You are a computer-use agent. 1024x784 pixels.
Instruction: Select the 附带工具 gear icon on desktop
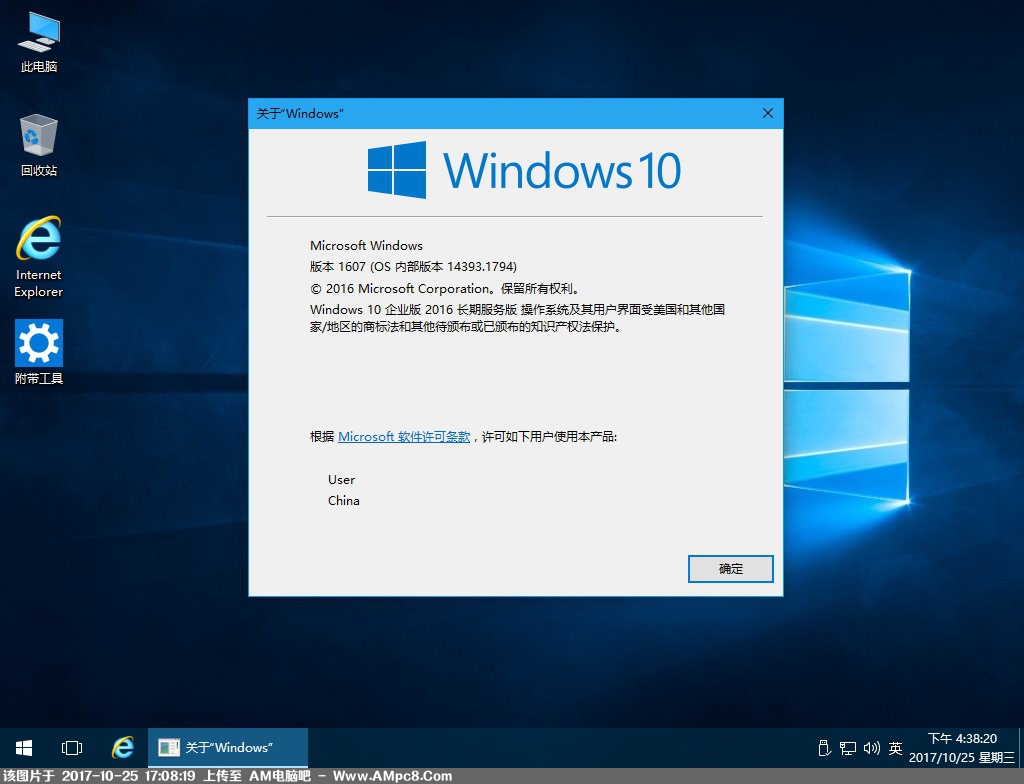tap(39, 351)
